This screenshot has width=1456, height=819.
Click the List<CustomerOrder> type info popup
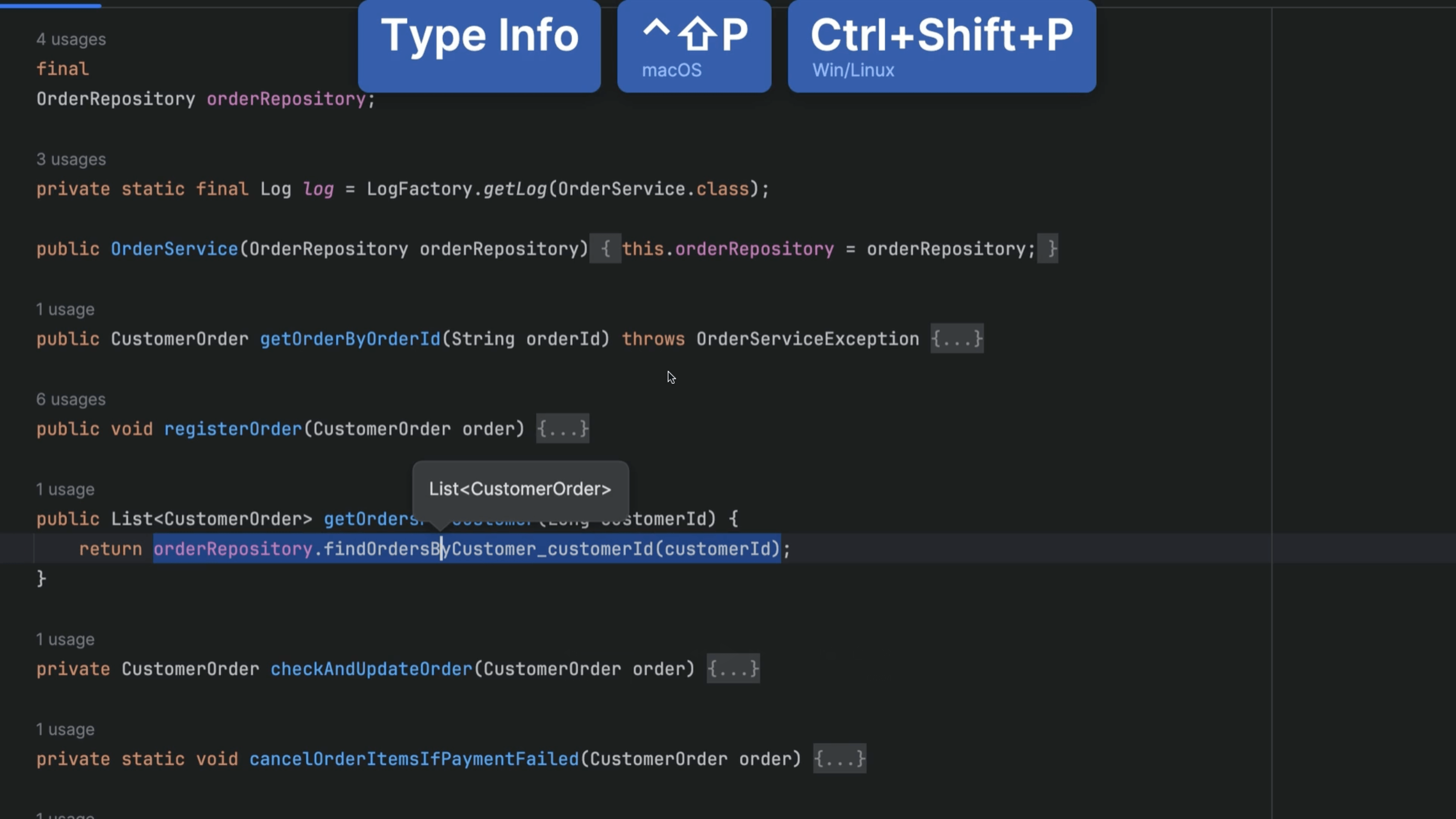point(520,489)
